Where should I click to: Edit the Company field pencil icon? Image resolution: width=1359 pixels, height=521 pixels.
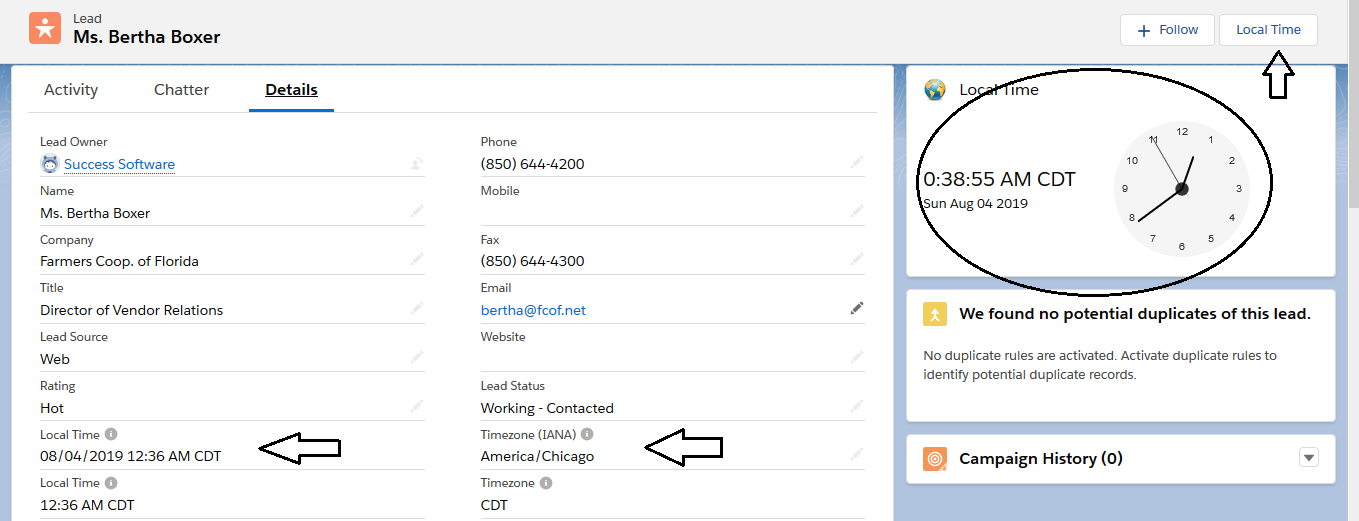[x=417, y=260]
